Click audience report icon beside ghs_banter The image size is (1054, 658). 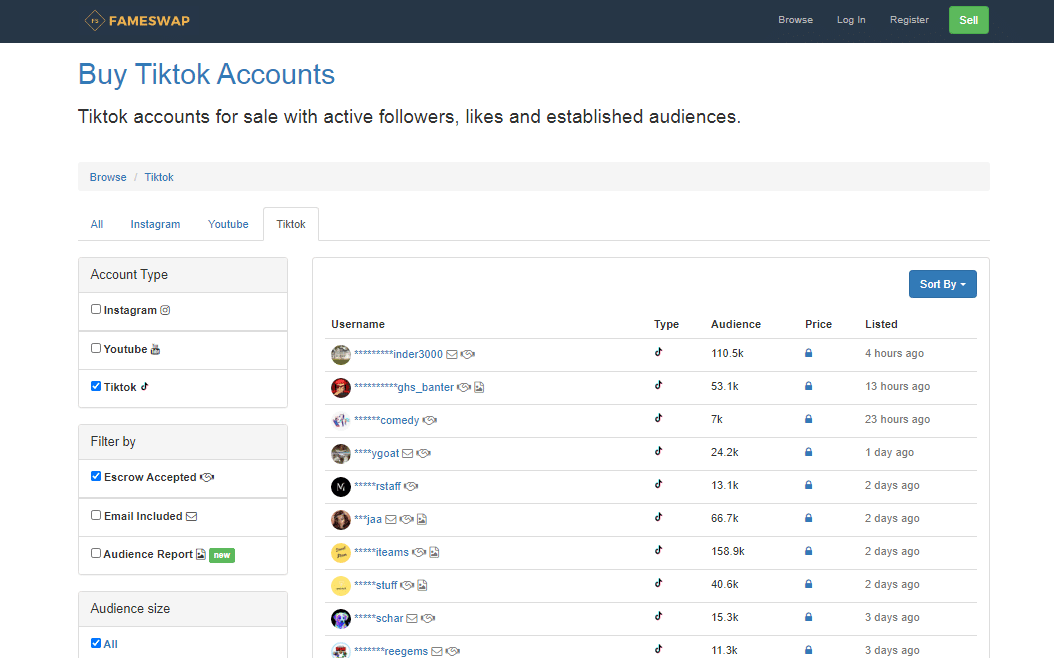click(x=479, y=387)
